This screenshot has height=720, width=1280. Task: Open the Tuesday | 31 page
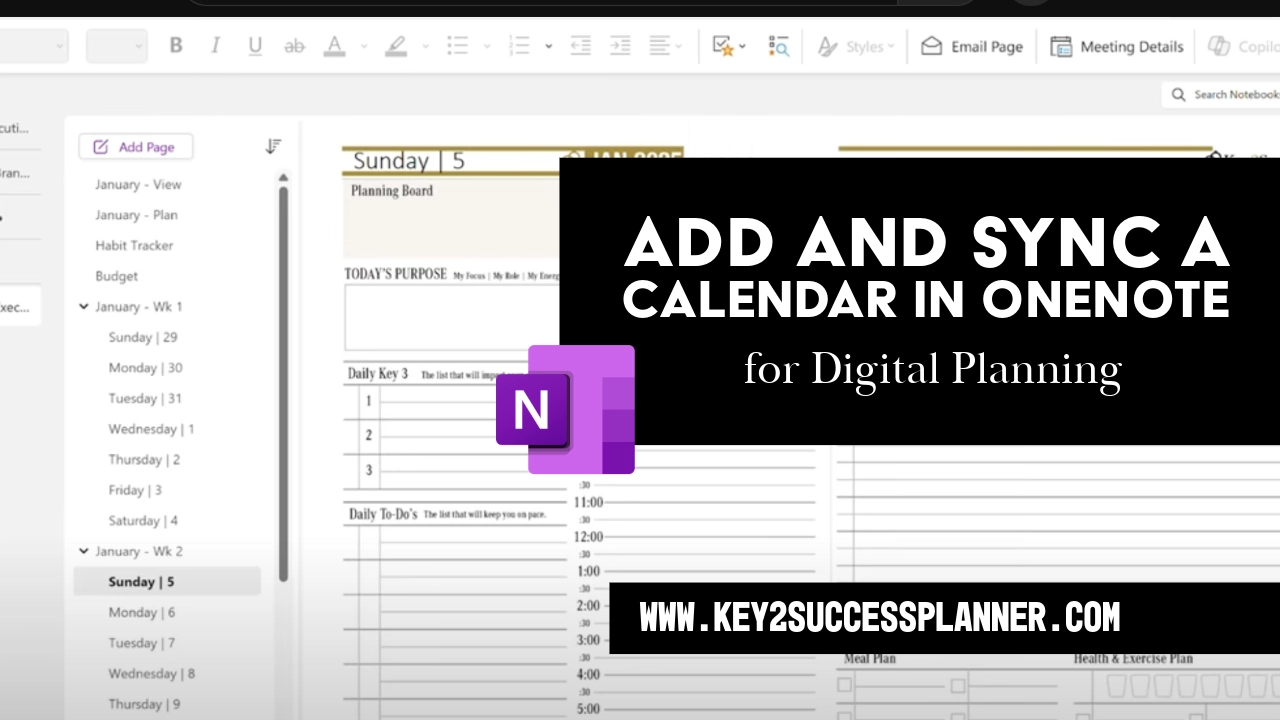pos(145,398)
